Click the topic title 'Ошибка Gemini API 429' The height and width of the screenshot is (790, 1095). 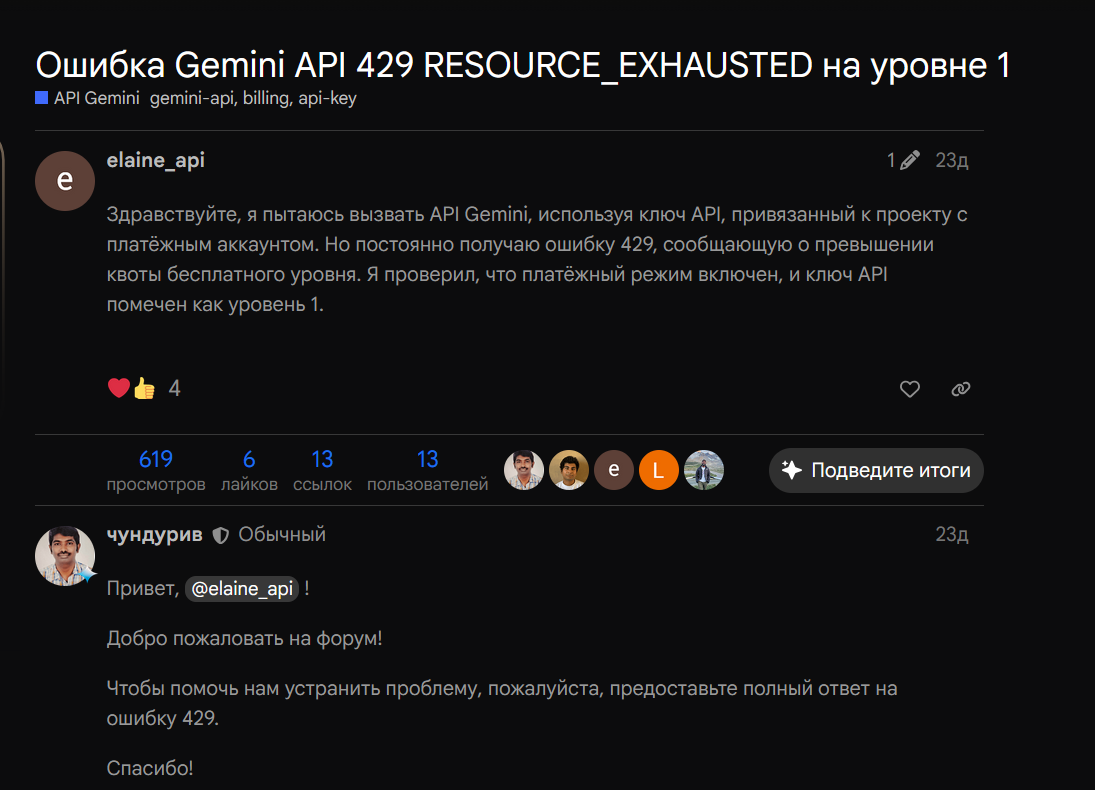coord(522,66)
